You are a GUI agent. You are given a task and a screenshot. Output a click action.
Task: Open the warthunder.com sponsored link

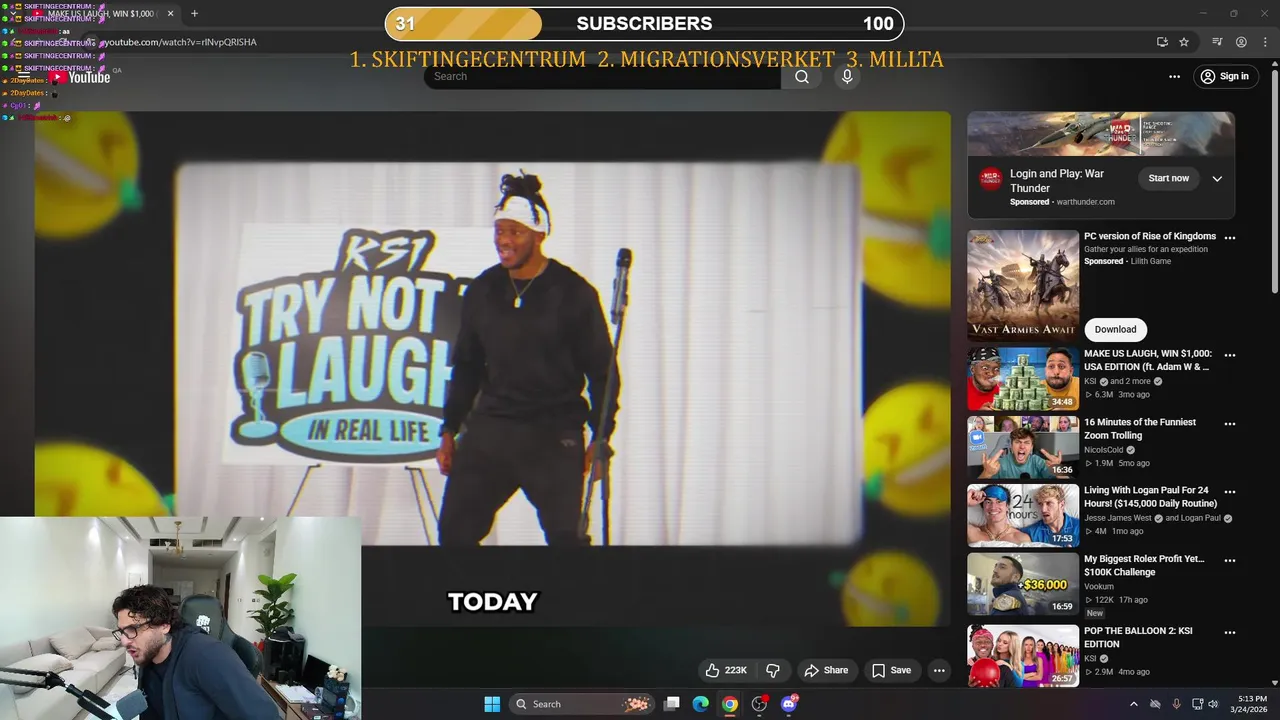(x=1085, y=202)
